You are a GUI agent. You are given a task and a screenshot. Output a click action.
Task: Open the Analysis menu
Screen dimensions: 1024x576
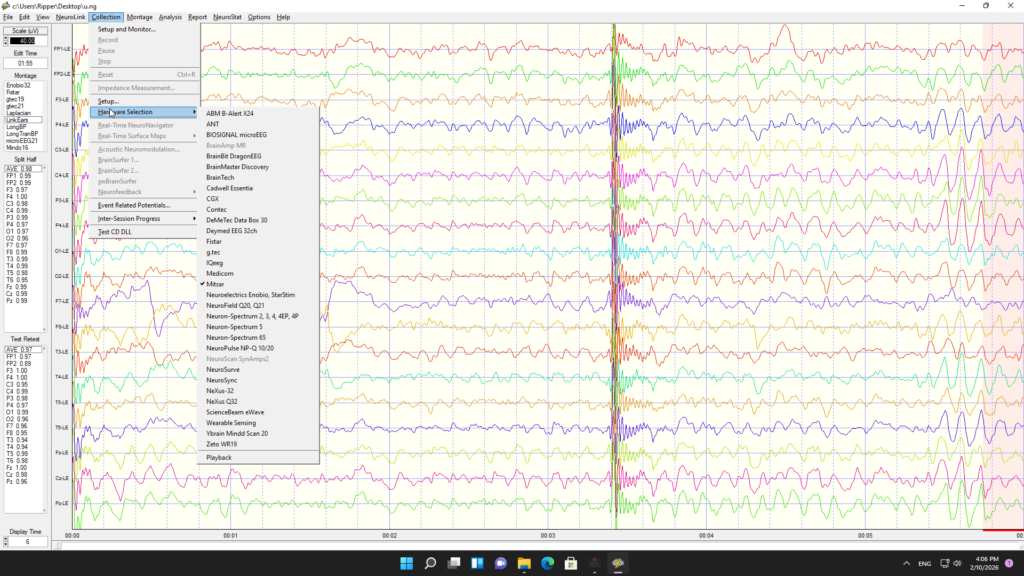pos(170,17)
